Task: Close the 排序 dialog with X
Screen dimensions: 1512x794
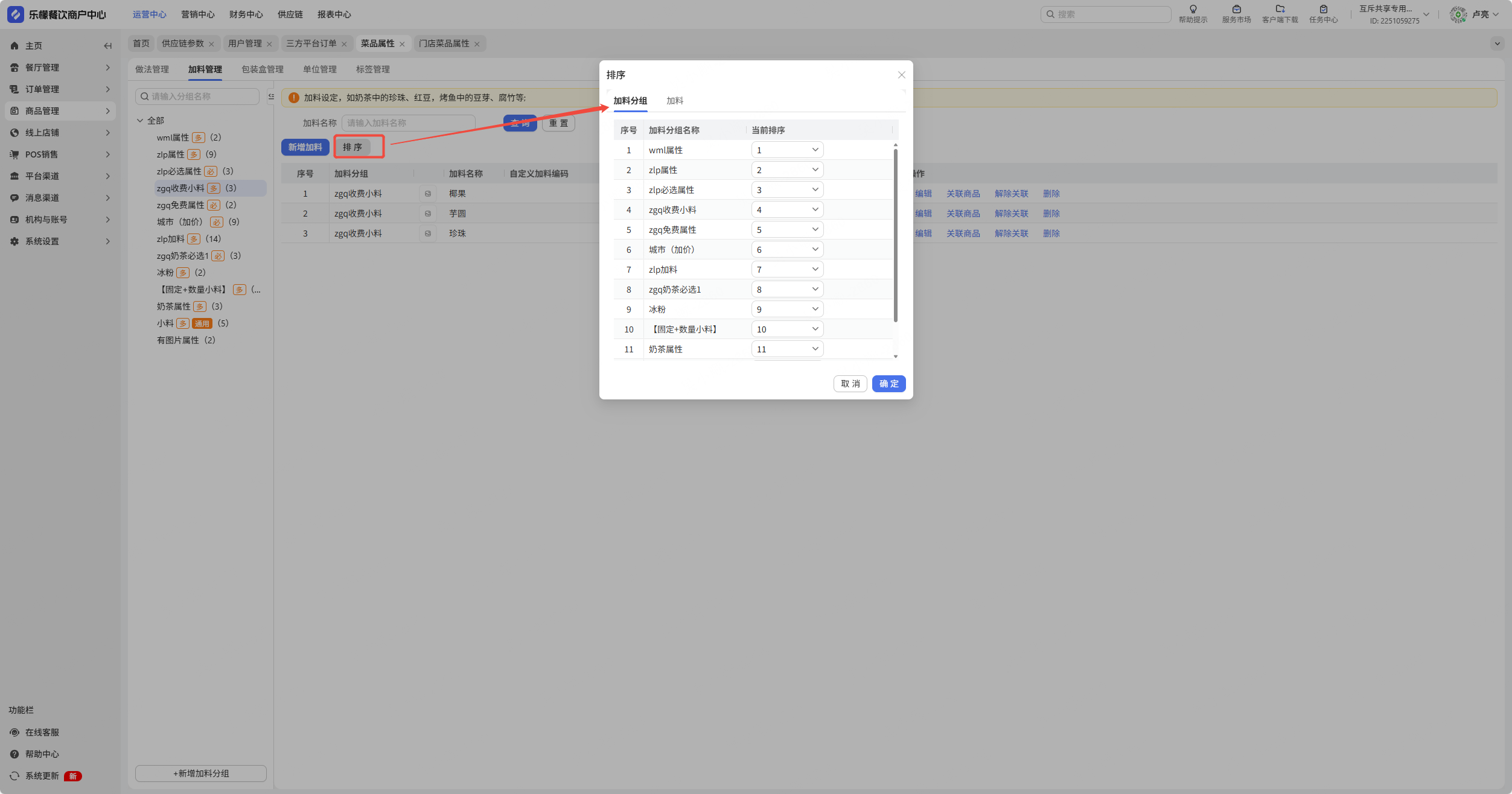Action: [x=901, y=75]
